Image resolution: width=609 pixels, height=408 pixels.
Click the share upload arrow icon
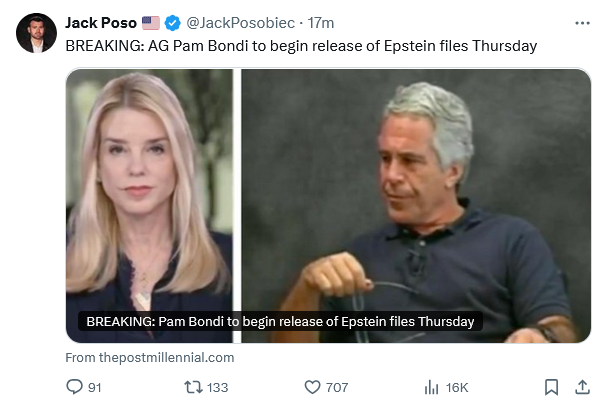[582, 387]
